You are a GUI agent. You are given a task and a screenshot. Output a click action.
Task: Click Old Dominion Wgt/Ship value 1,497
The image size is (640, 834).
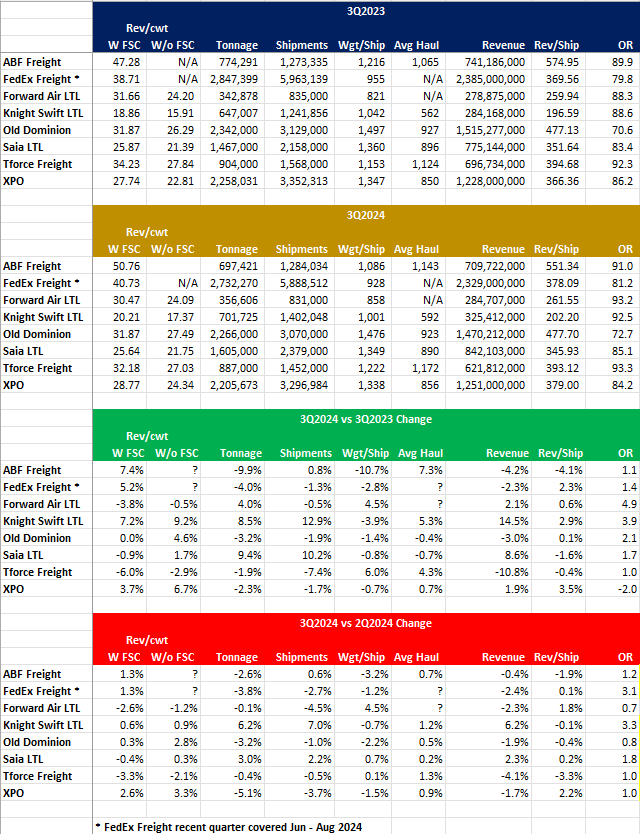pos(371,130)
